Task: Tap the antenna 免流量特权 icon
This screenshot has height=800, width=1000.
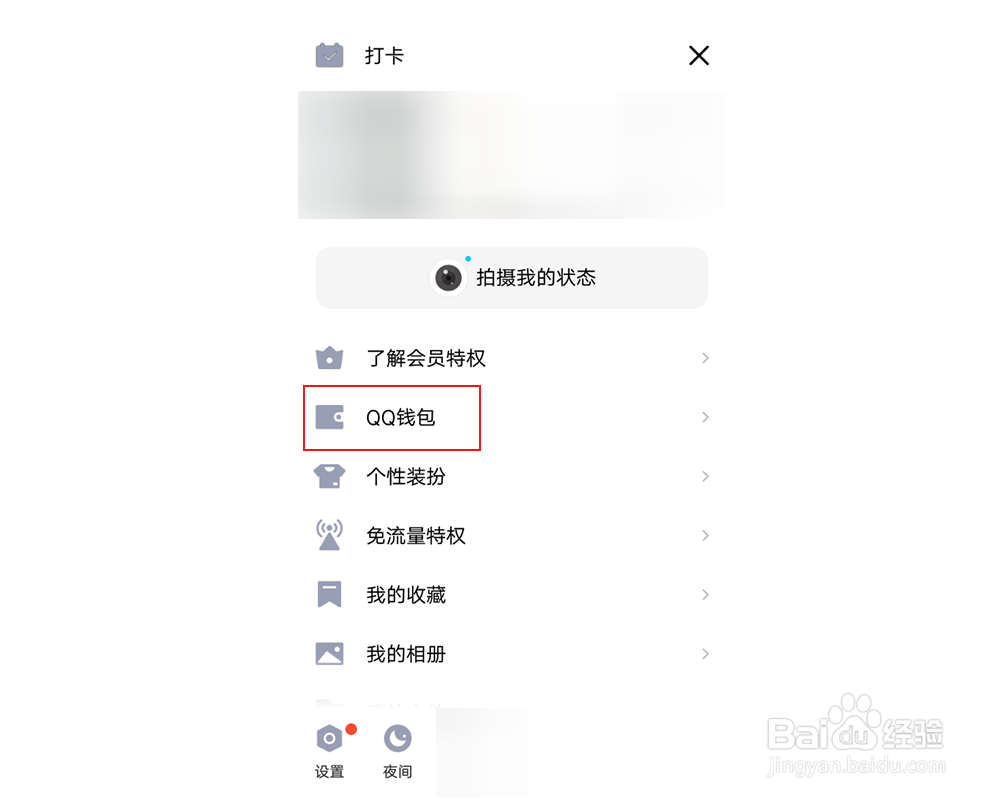Action: pos(329,535)
